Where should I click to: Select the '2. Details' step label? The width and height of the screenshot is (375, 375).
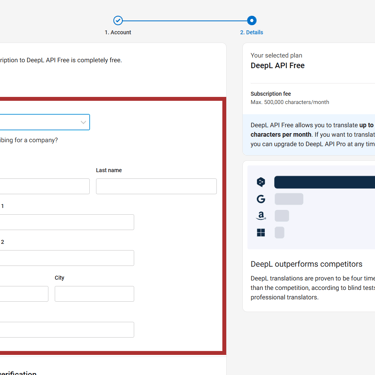[x=252, y=32]
